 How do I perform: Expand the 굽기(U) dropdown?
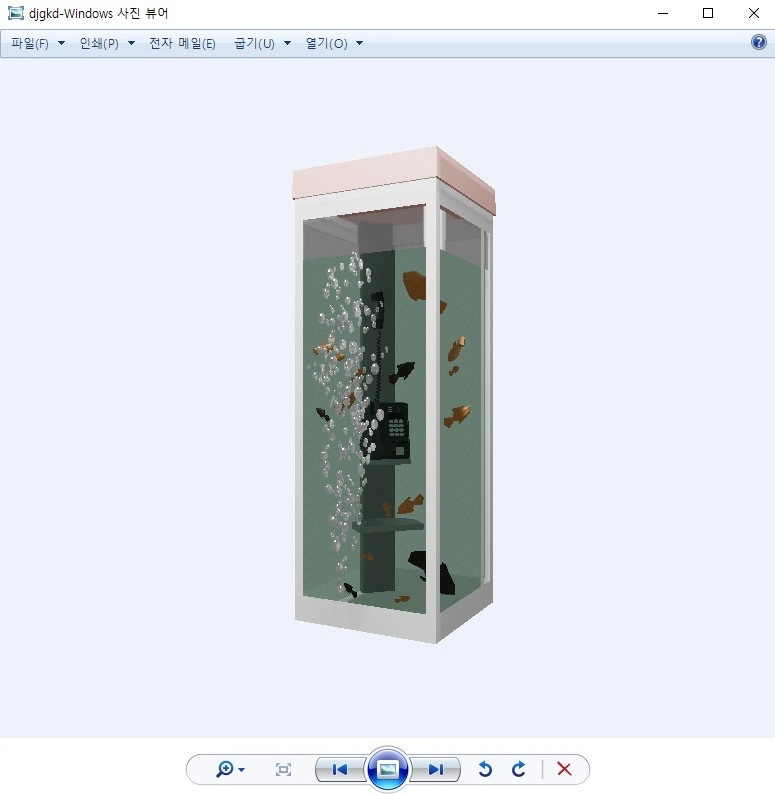point(262,43)
